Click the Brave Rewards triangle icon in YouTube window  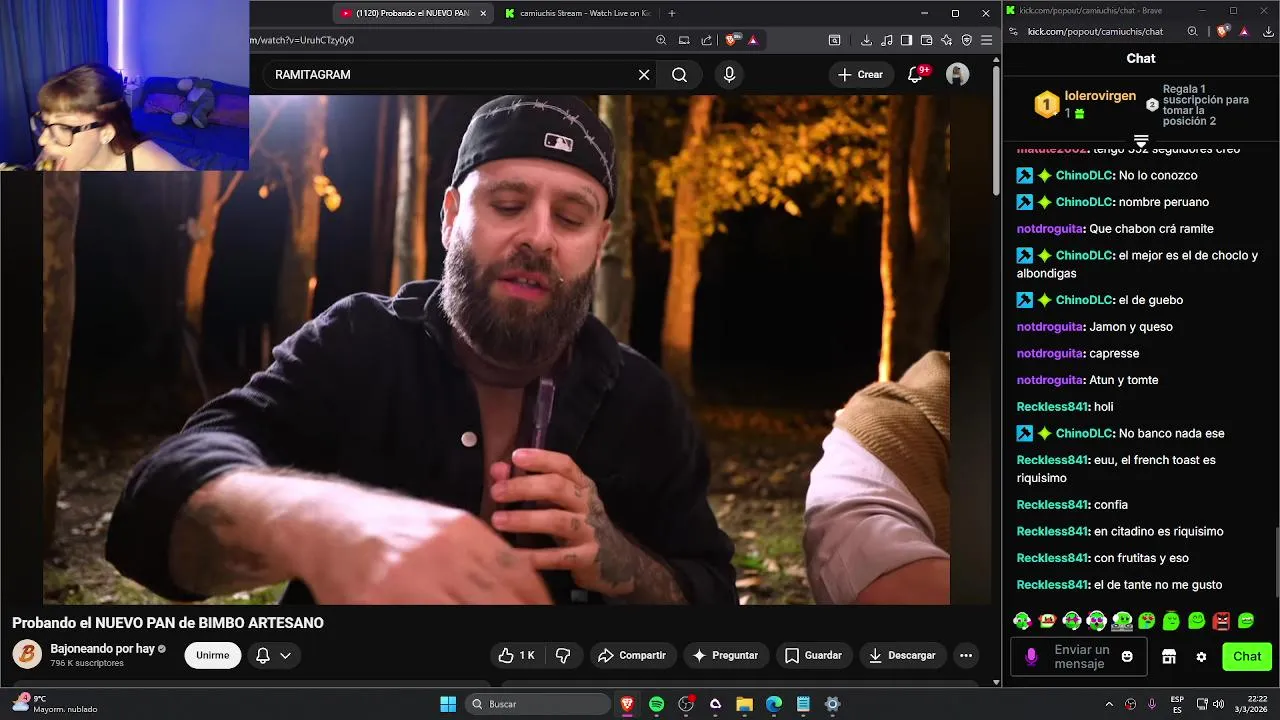pos(753,40)
